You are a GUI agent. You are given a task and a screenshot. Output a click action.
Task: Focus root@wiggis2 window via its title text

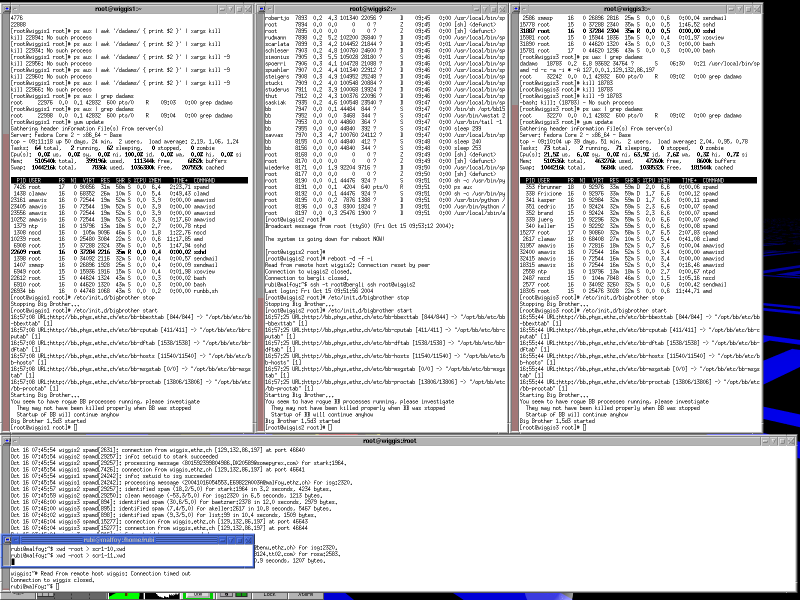point(373,9)
